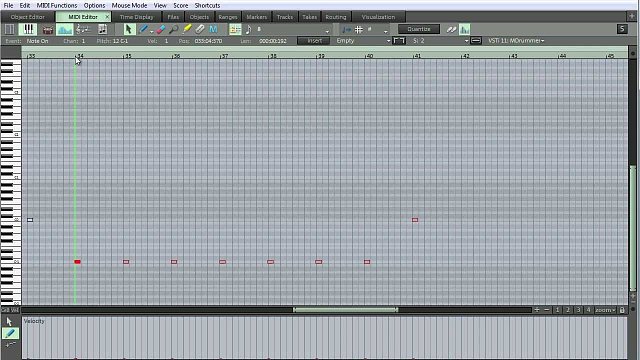Screen dimensions: 640x360
Task: Switch to the Files tab
Action: click(x=173, y=17)
